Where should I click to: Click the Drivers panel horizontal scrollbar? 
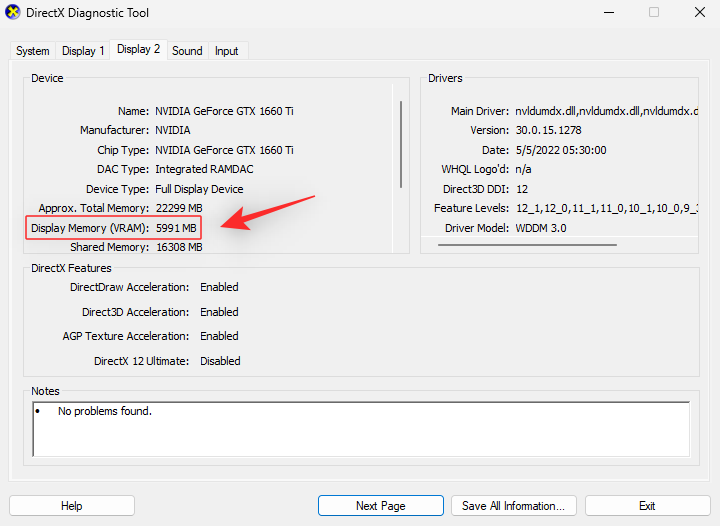(x=527, y=245)
